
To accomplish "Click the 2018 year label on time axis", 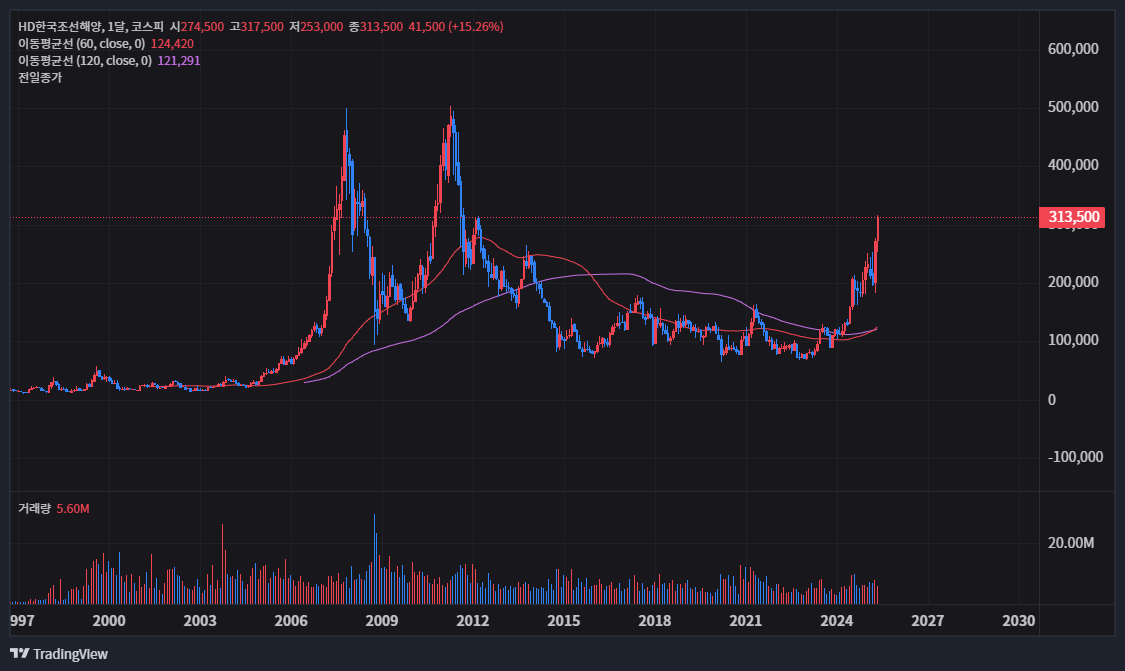I will point(655,621).
